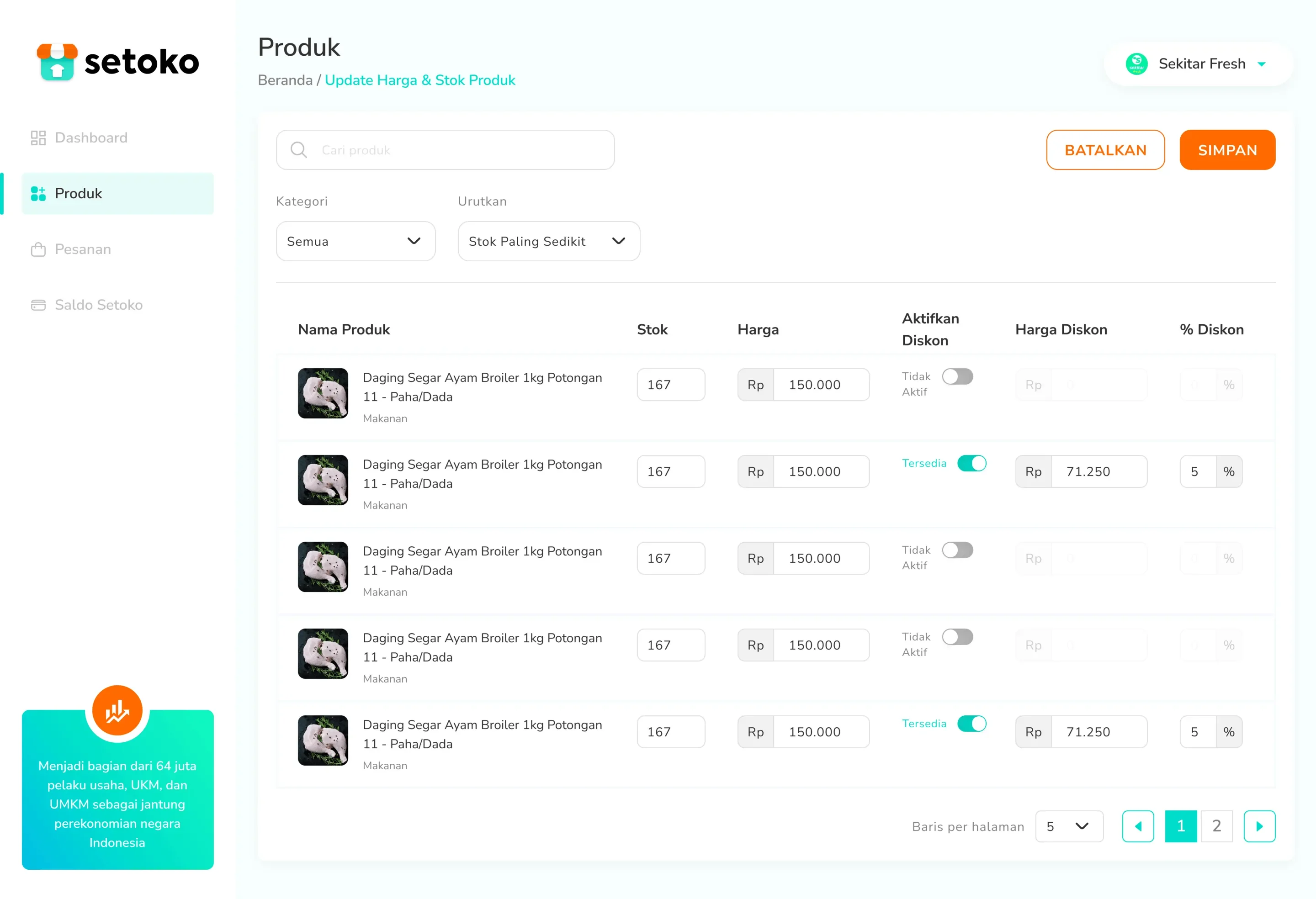Click the Cari produk search field
Viewport: 1316px width, 899px height.
pos(445,149)
